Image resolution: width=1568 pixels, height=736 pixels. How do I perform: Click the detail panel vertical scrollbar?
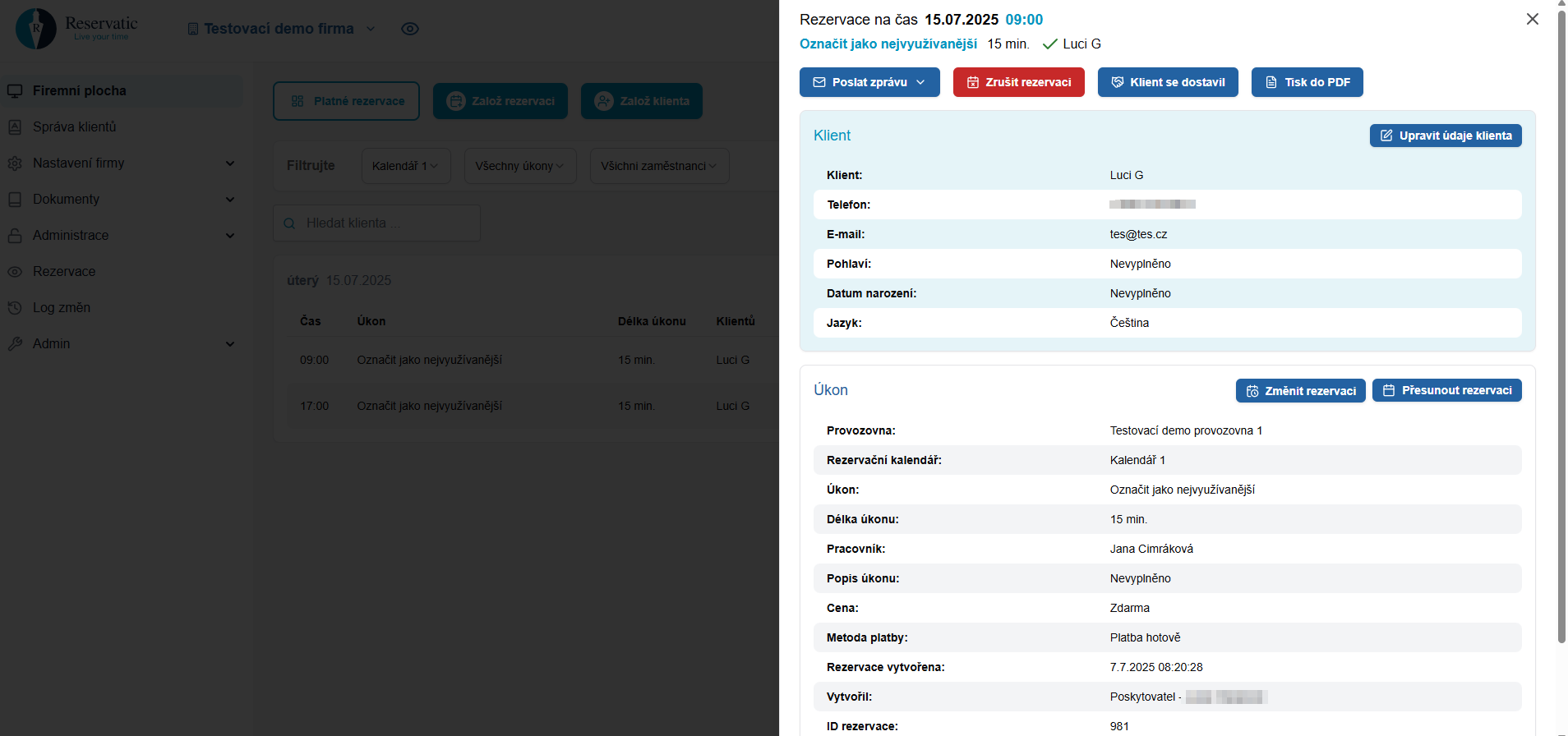click(1561, 329)
